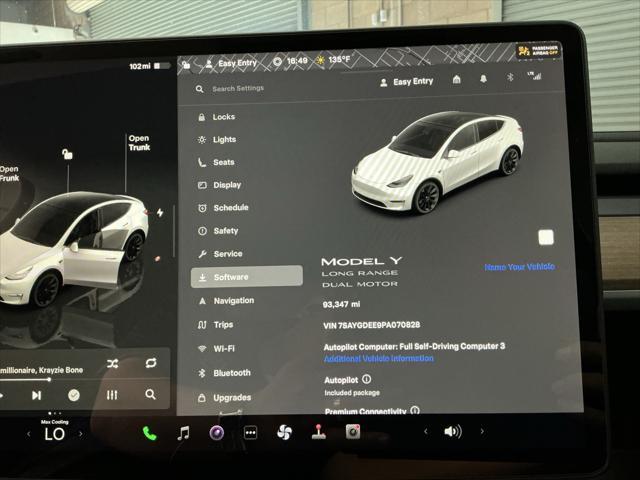Tap the white Model Y image in settings
This screenshot has width=640, height=480.
437,162
